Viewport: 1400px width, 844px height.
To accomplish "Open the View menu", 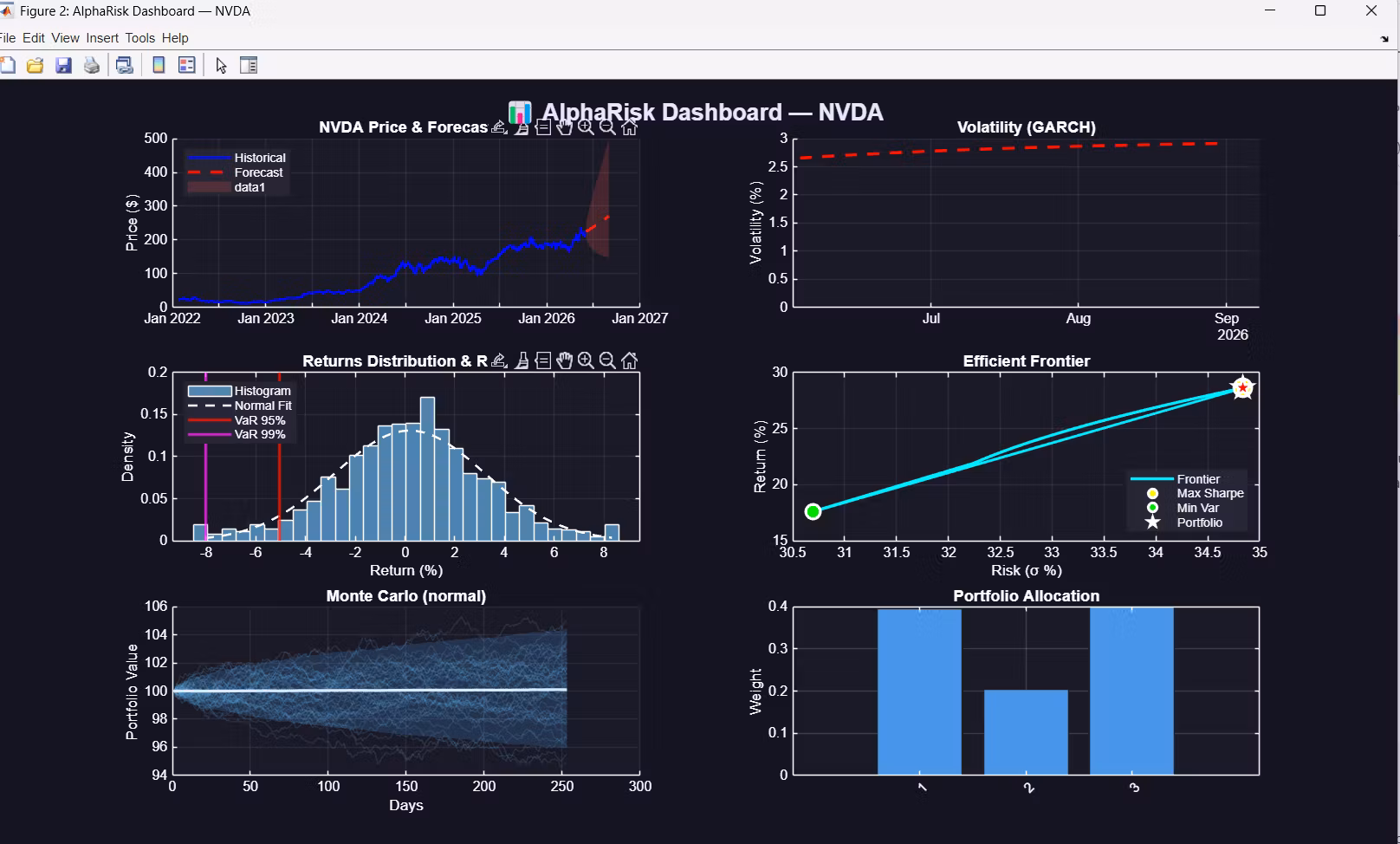I will point(65,38).
